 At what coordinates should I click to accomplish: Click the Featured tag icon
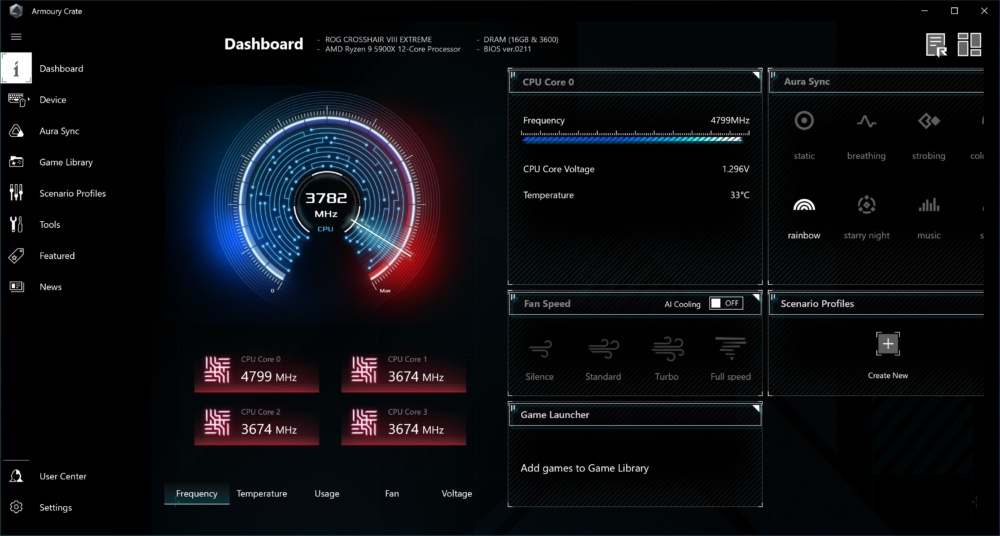[17, 256]
